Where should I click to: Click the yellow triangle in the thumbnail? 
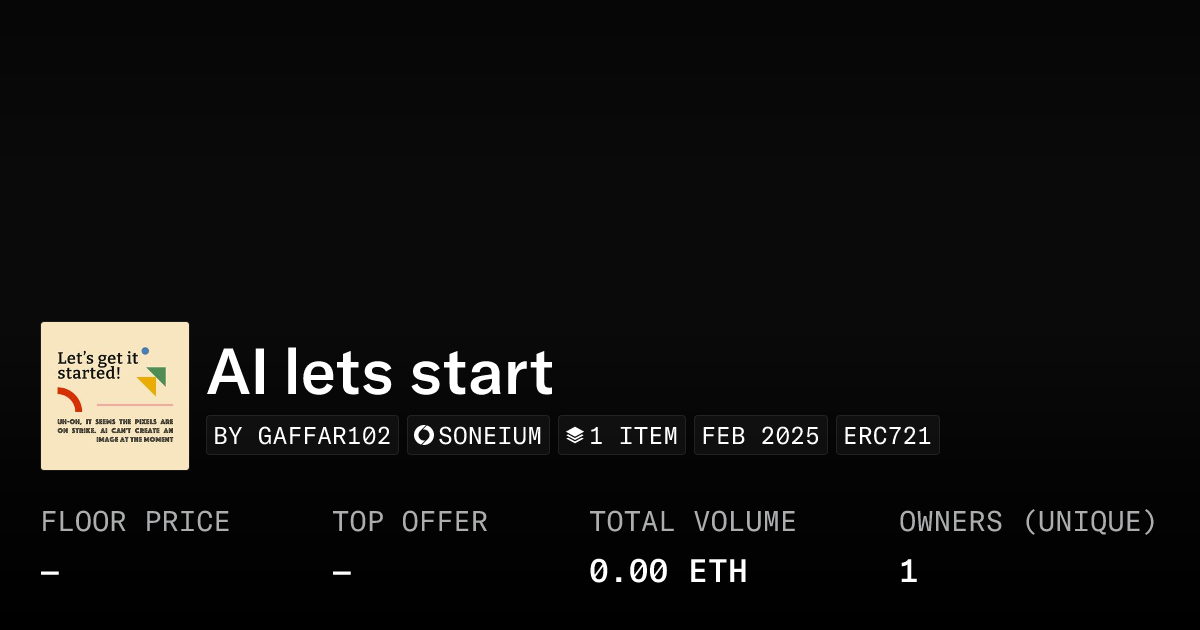[148, 385]
